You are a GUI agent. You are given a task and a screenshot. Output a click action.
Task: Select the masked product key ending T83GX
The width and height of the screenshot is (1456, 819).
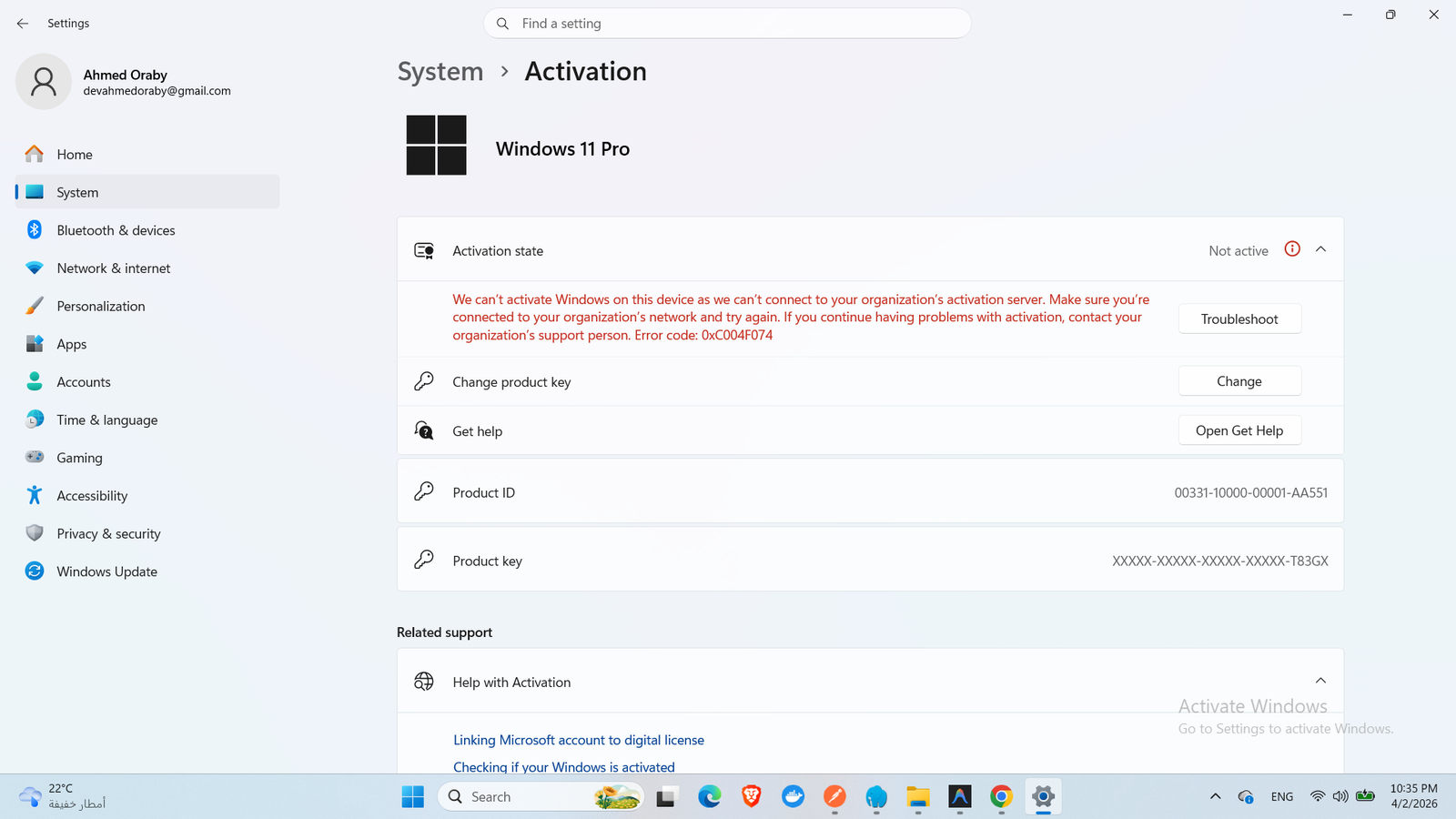tap(1220, 561)
